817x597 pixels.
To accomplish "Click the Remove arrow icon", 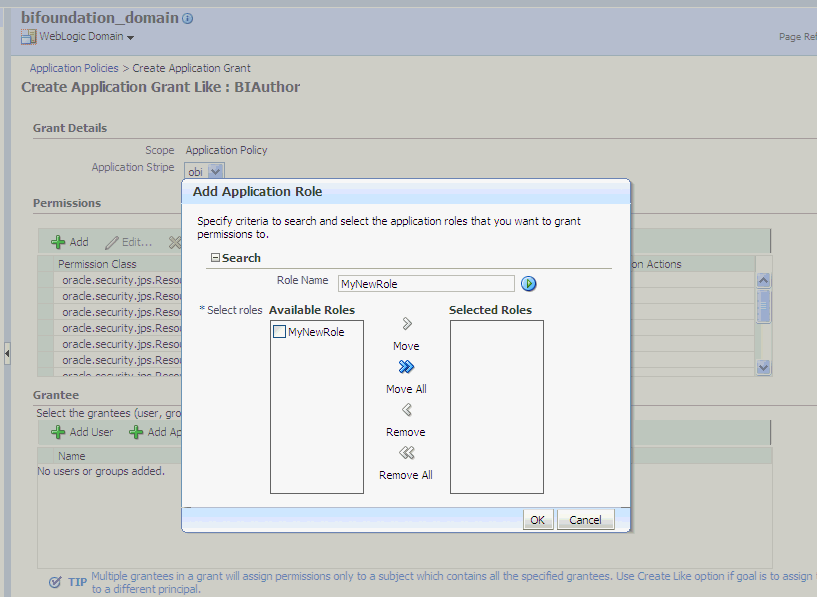I will click(x=405, y=409).
